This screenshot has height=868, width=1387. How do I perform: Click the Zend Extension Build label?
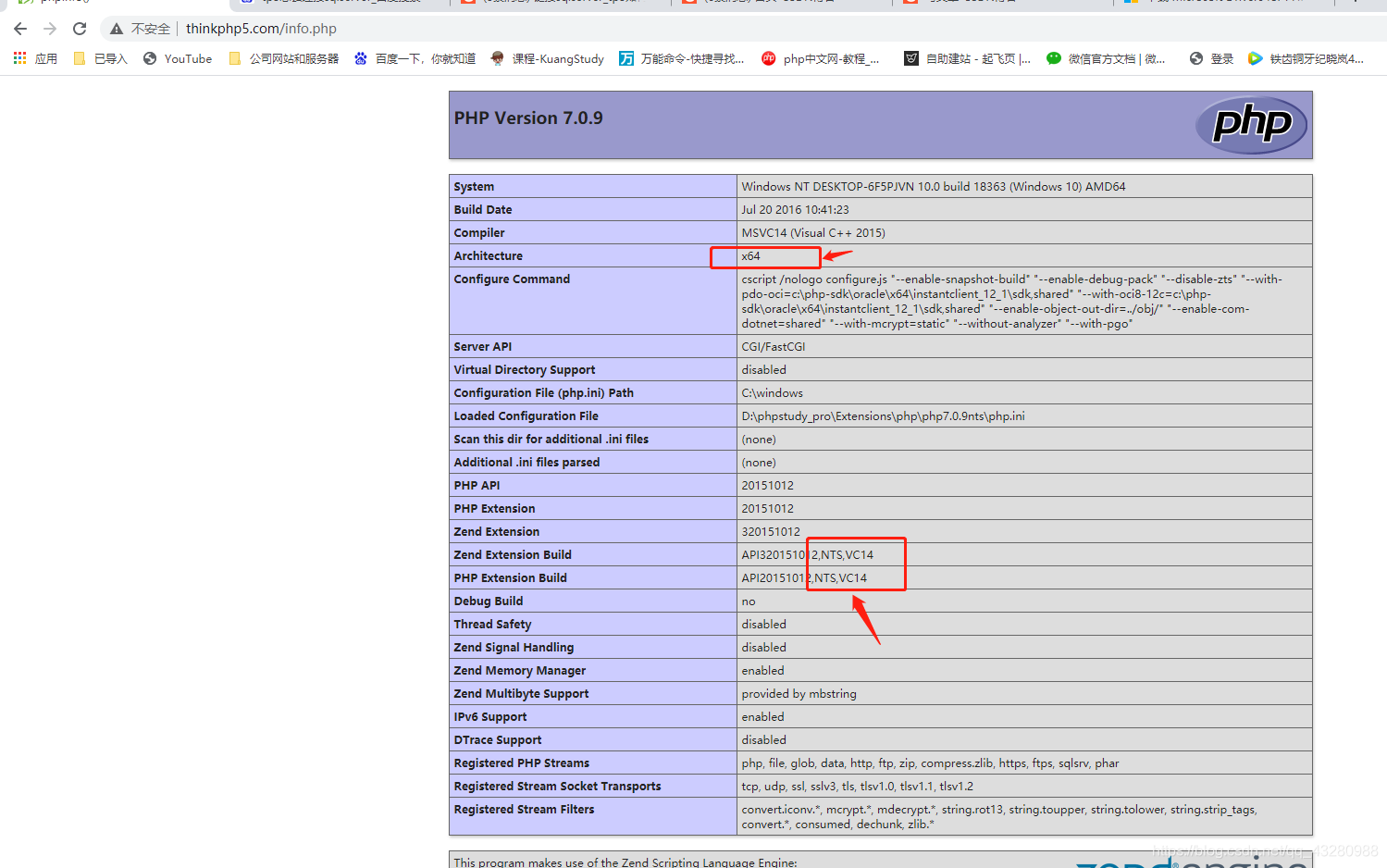(513, 554)
